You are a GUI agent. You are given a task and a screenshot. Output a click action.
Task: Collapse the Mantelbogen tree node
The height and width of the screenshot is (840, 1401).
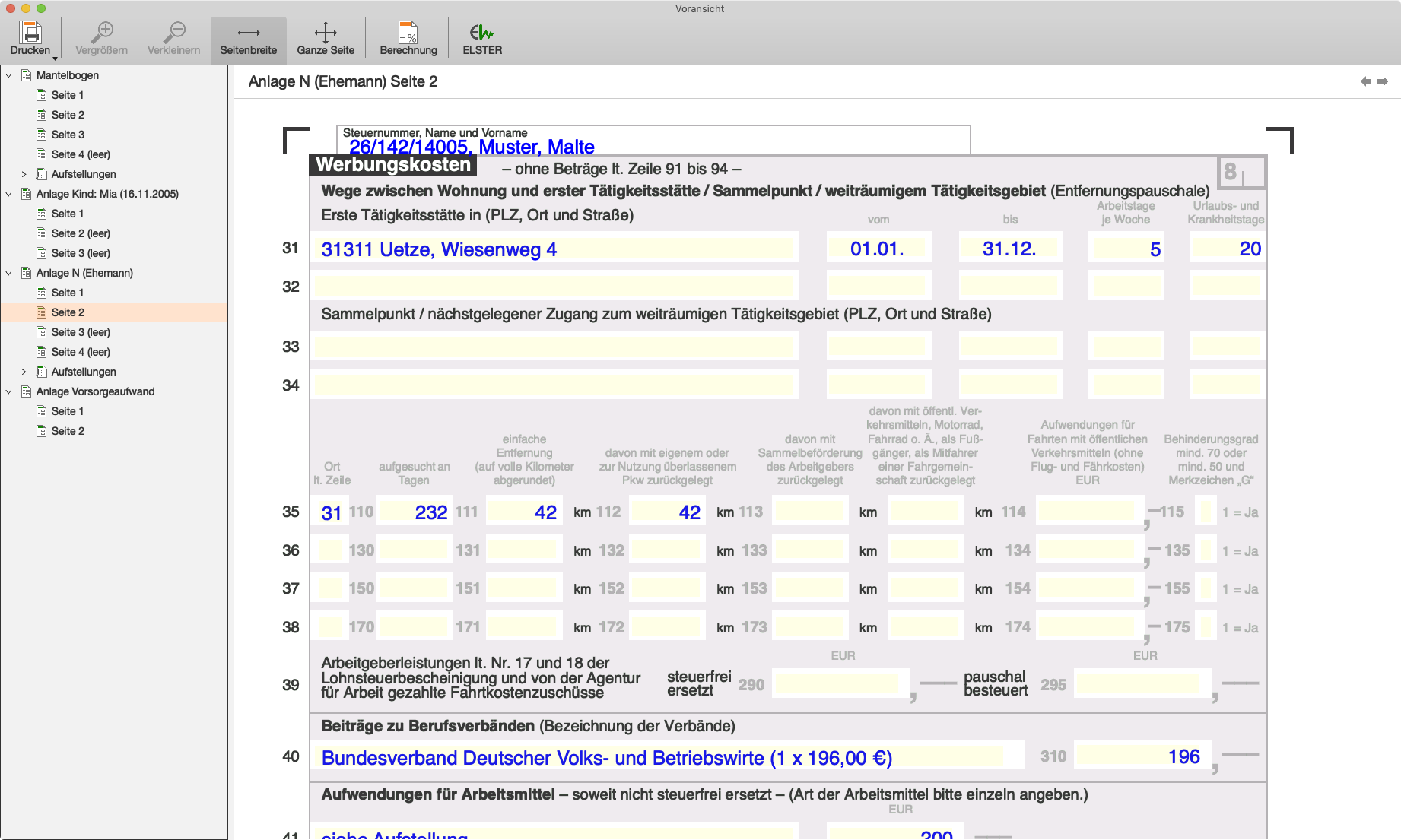coord(9,75)
